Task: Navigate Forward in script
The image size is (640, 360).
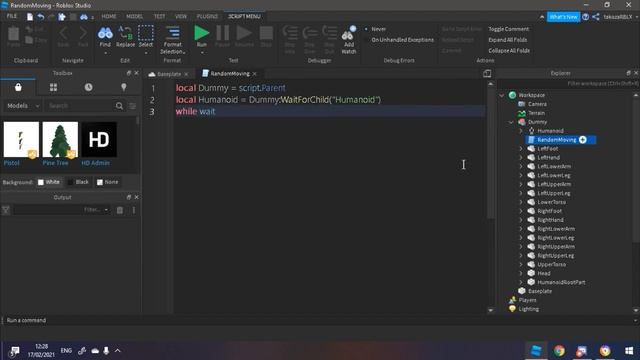Action: (x=83, y=37)
